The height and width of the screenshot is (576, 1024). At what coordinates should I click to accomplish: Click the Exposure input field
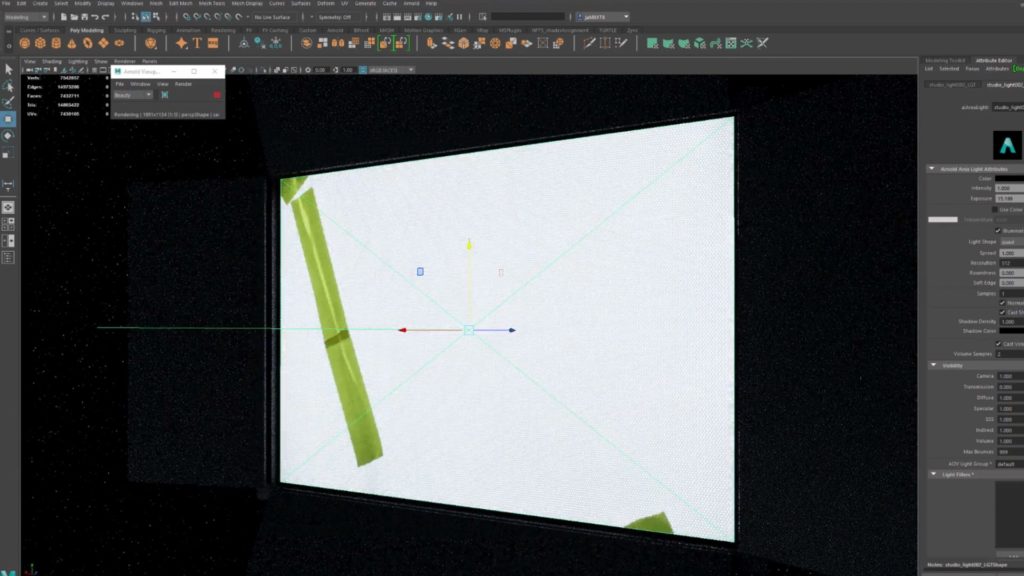coord(1006,198)
